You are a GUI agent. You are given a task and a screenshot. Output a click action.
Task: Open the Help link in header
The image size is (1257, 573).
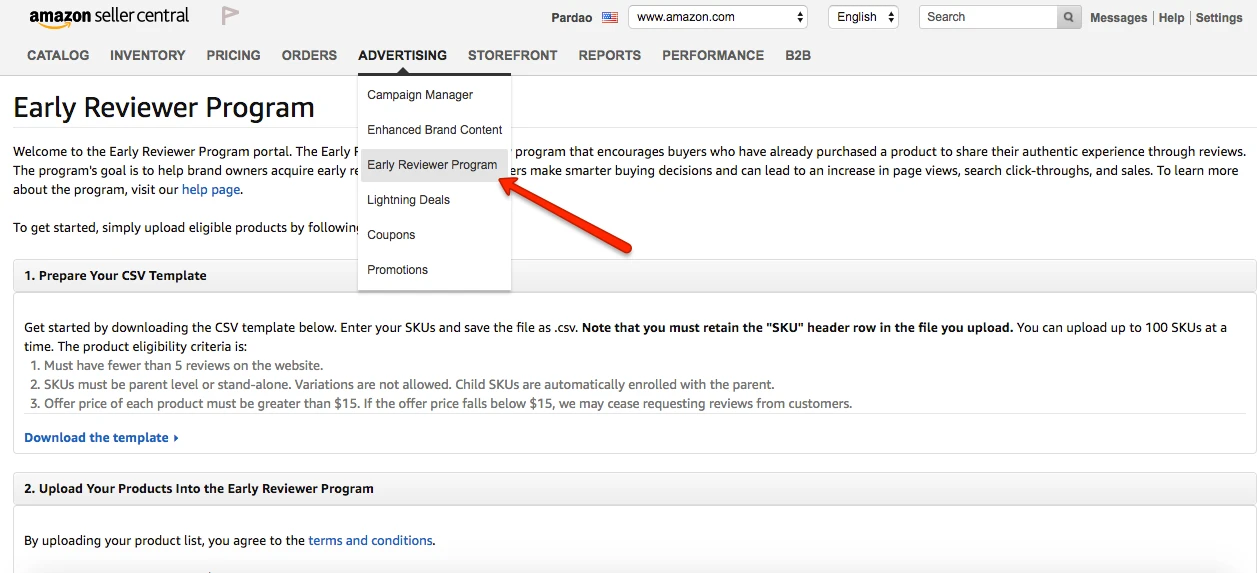[1171, 18]
